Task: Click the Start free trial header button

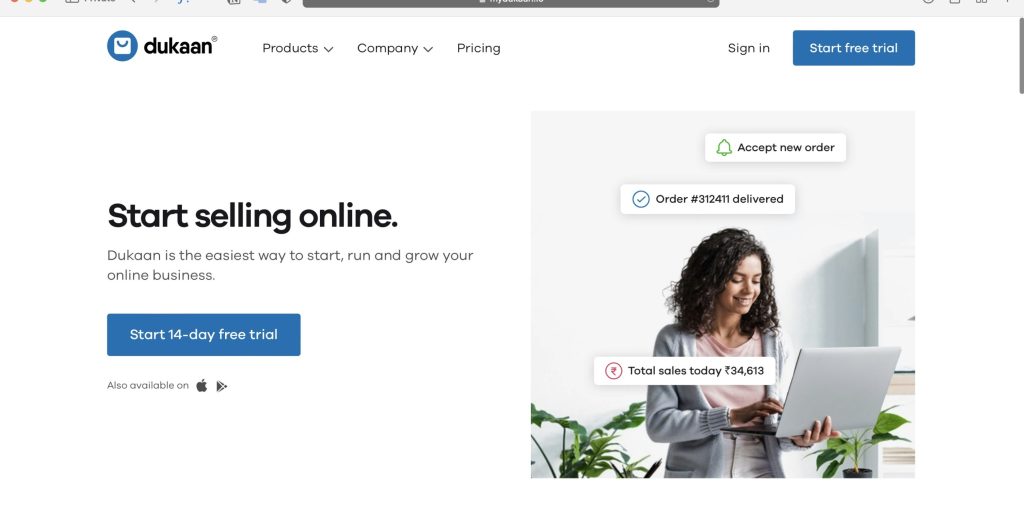Action: tap(854, 48)
